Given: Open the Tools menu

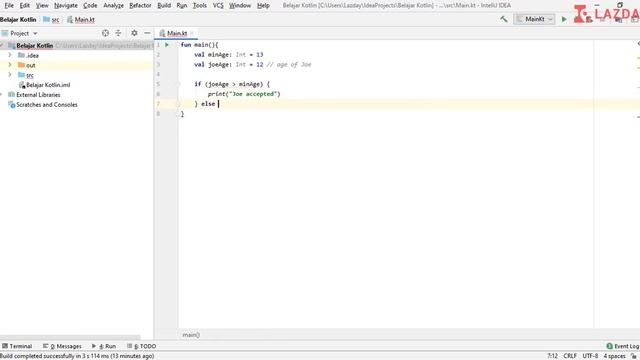Looking at the screenshot, I should [x=200, y=6].
